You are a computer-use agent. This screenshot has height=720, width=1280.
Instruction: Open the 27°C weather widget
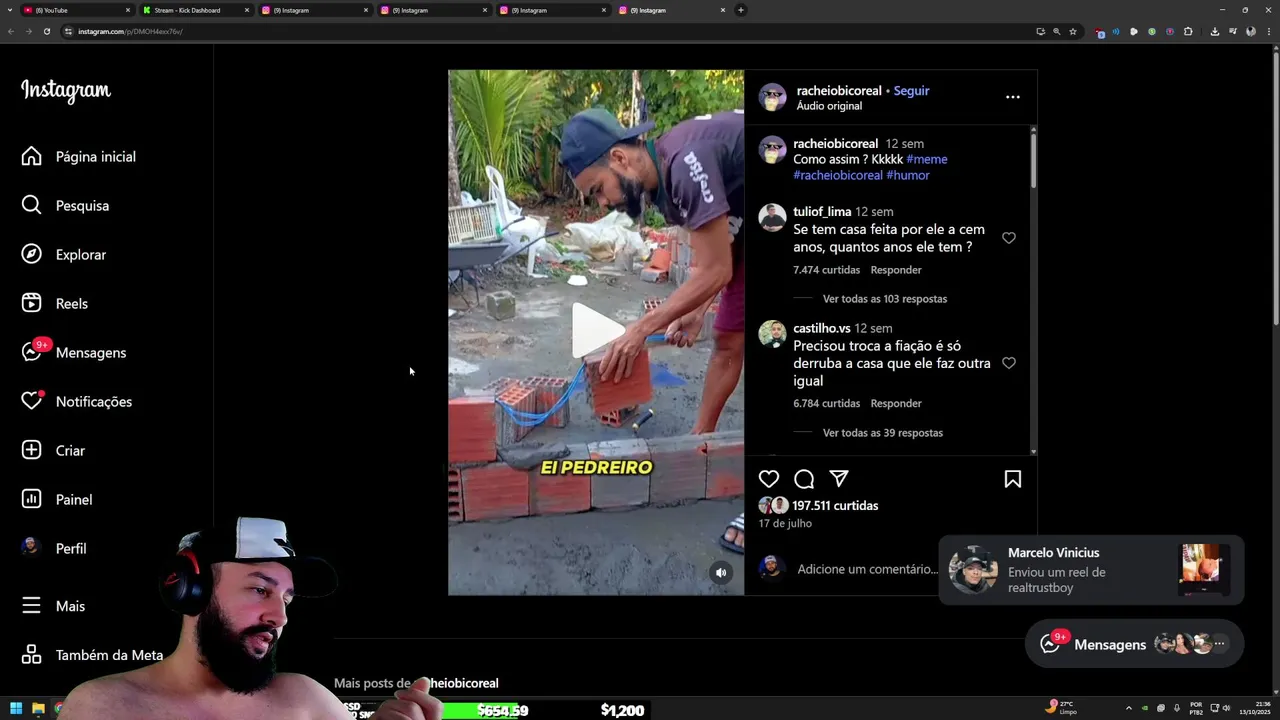tap(1061, 708)
